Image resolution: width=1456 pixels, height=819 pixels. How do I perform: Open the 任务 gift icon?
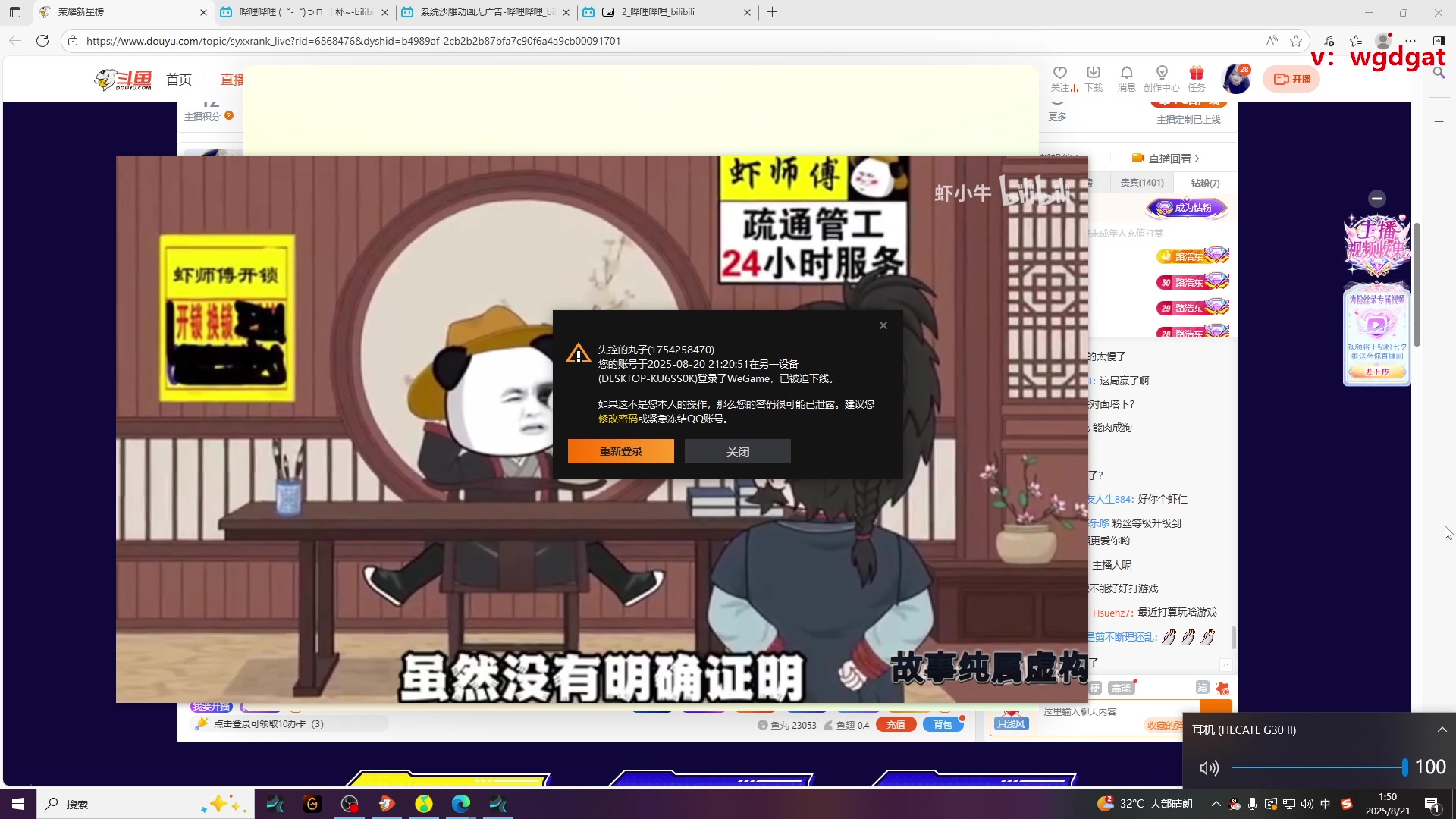(1197, 79)
